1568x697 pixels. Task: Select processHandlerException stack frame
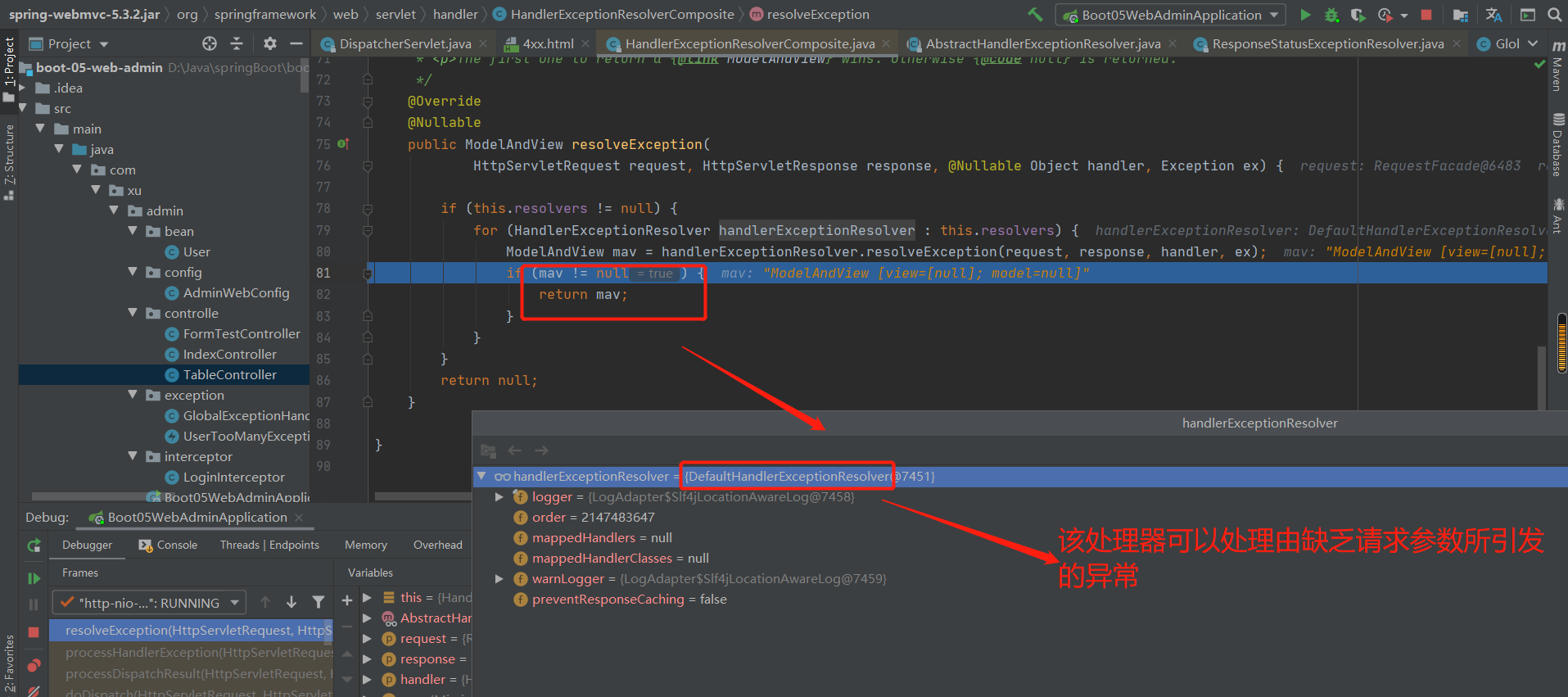coord(192,653)
